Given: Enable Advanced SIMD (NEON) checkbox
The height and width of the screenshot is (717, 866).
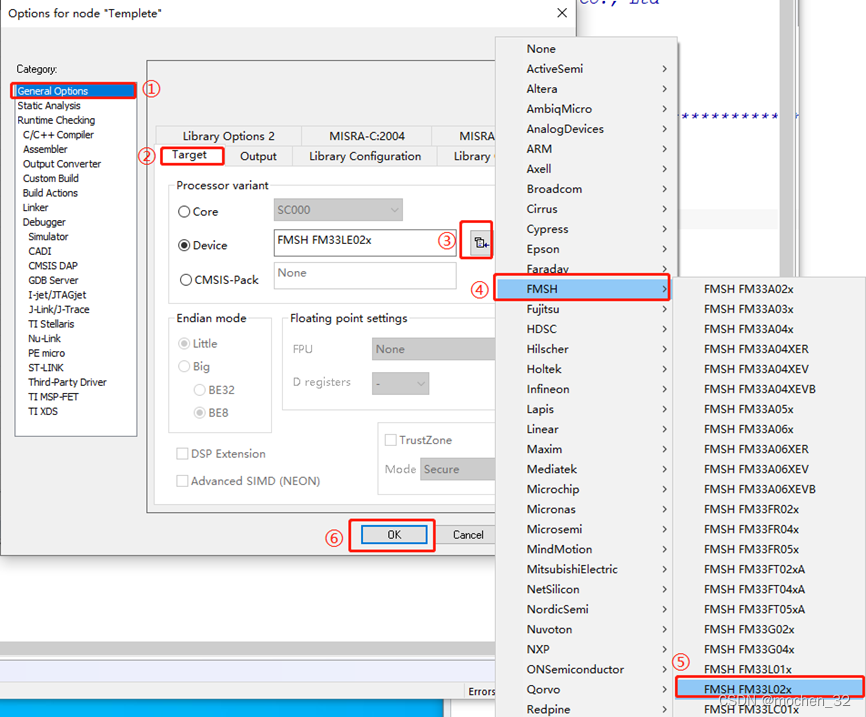Looking at the screenshot, I should pyautogui.click(x=182, y=481).
